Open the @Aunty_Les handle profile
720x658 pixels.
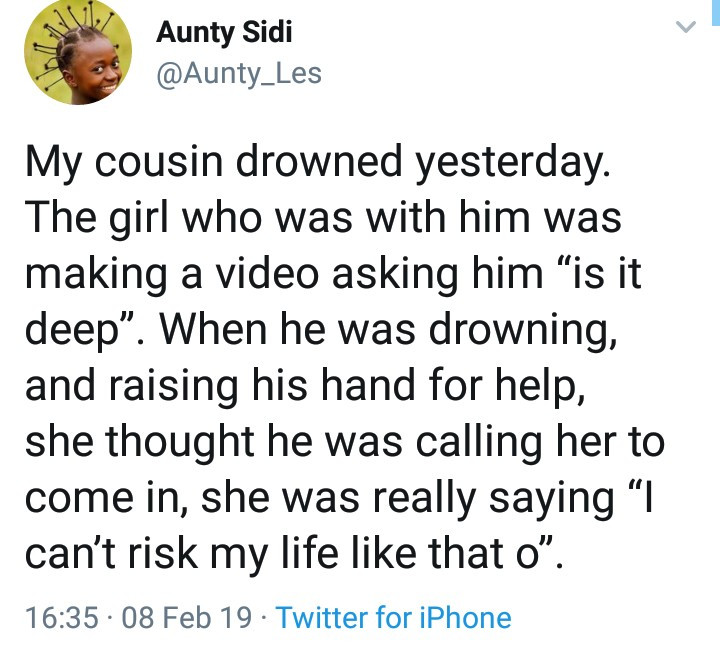coord(239,74)
